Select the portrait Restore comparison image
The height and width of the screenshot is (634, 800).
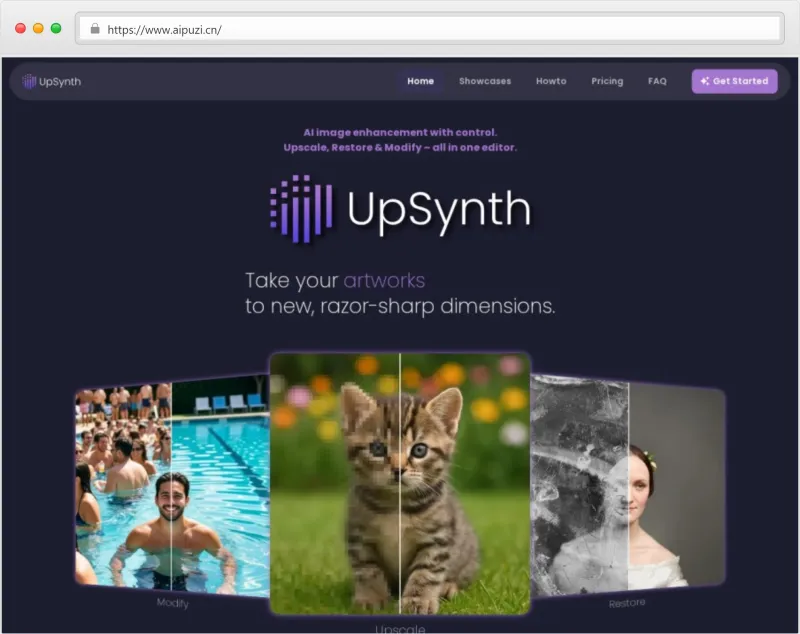628,486
